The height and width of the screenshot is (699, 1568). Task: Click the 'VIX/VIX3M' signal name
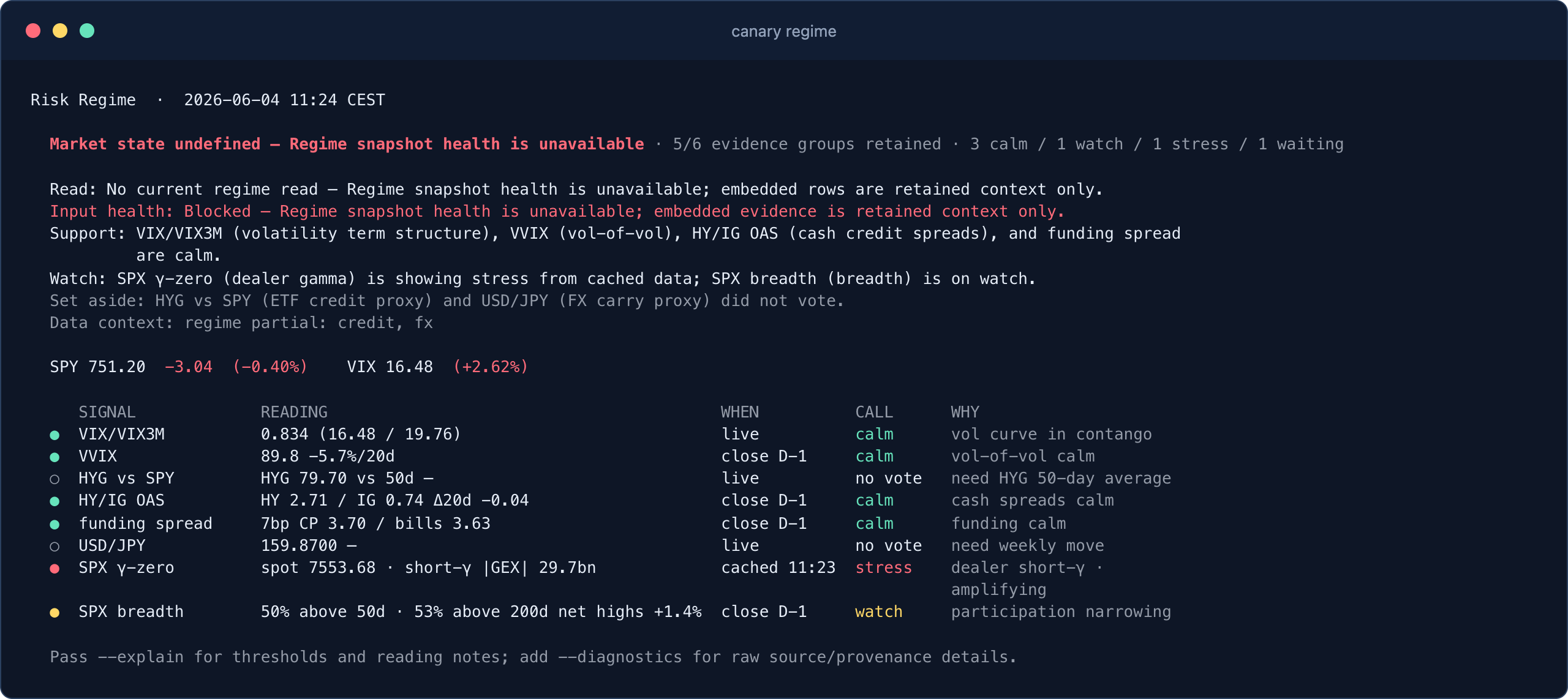coord(121,434)
